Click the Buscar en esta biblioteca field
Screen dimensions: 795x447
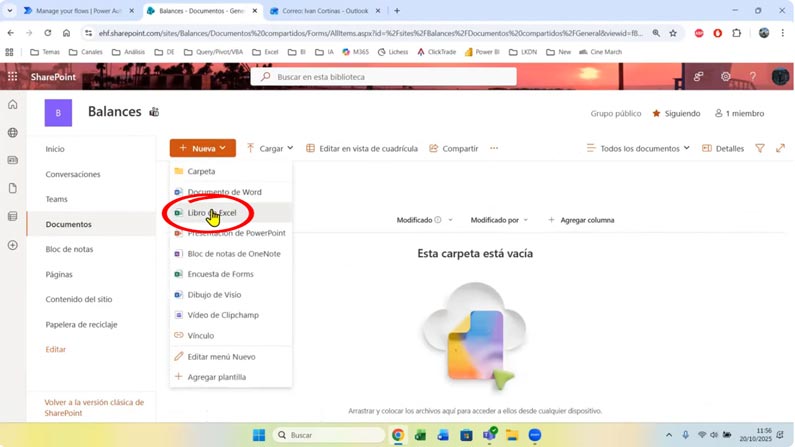tap(384, 77)
